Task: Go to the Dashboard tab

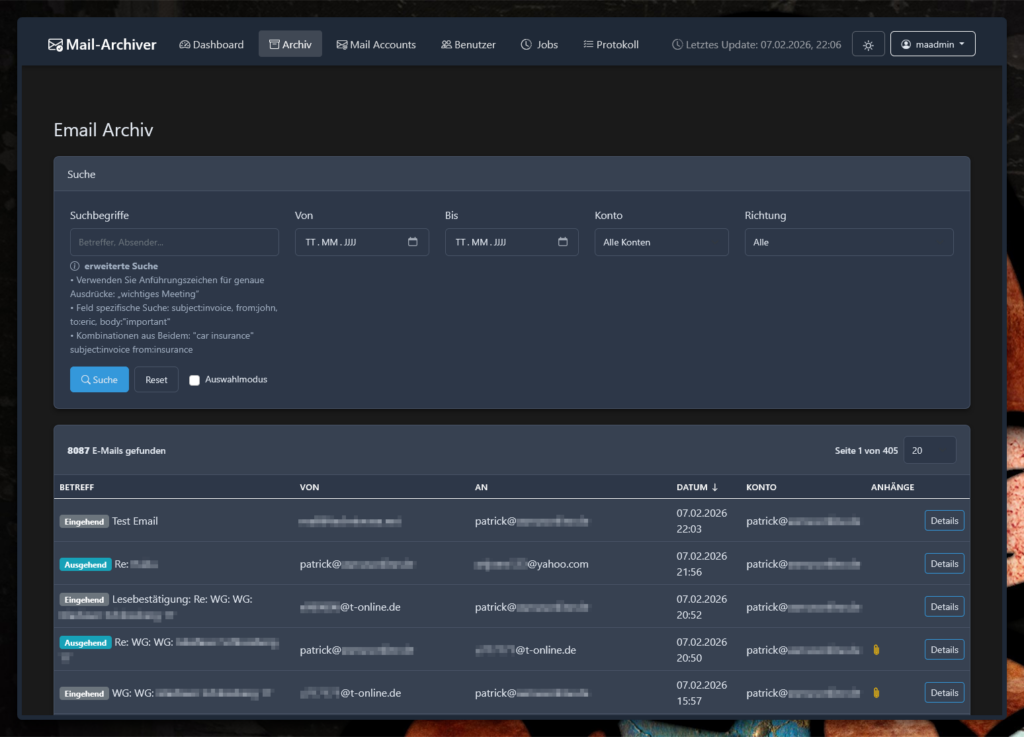Action: tap(211, 45)
